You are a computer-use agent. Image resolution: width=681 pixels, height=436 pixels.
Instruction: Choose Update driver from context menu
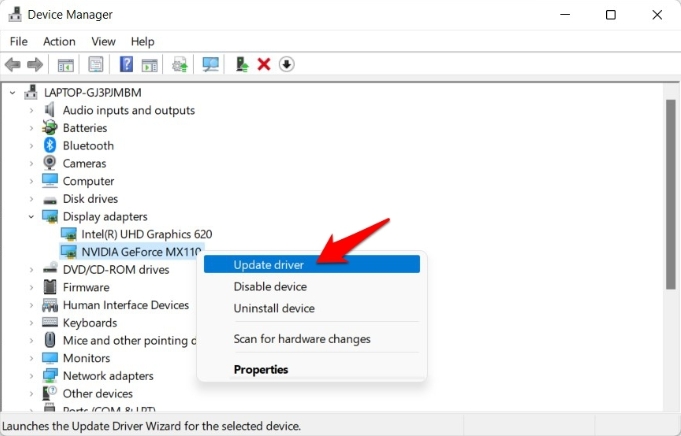tap(312, 264)
